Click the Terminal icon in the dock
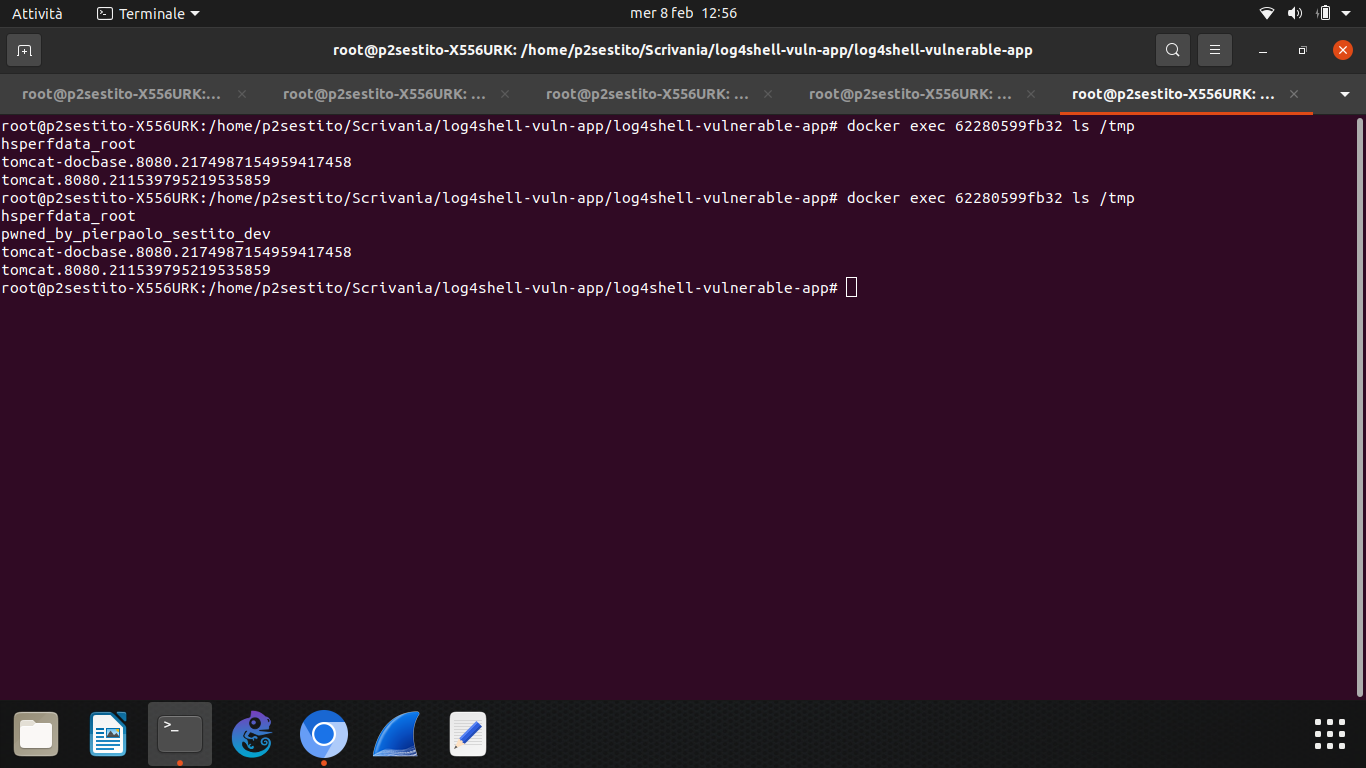The width and height of the screenshot is (1366, 768). (180, 735)
